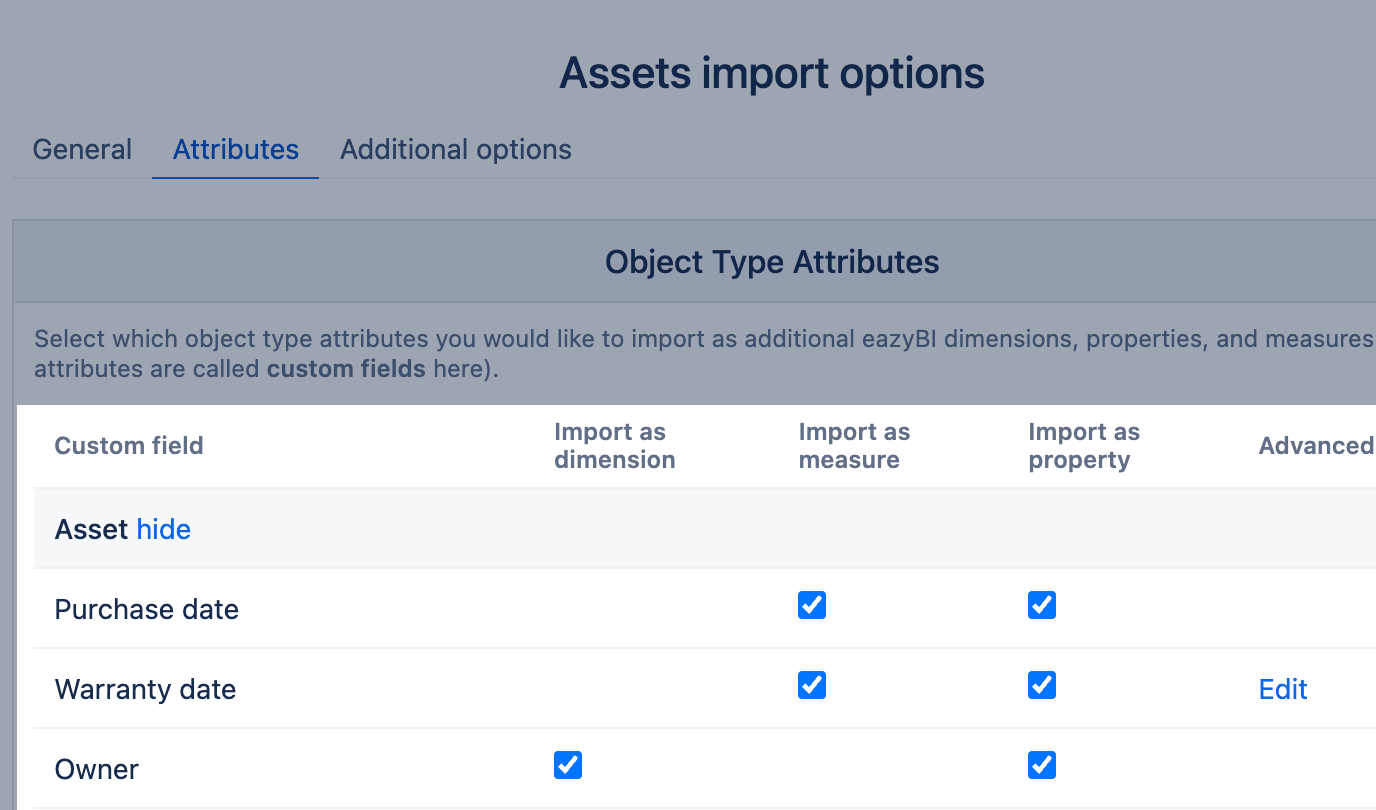Open the Additional options tab
The height and width of the screenshot is (810, 1376).
(x=455, y=150)
